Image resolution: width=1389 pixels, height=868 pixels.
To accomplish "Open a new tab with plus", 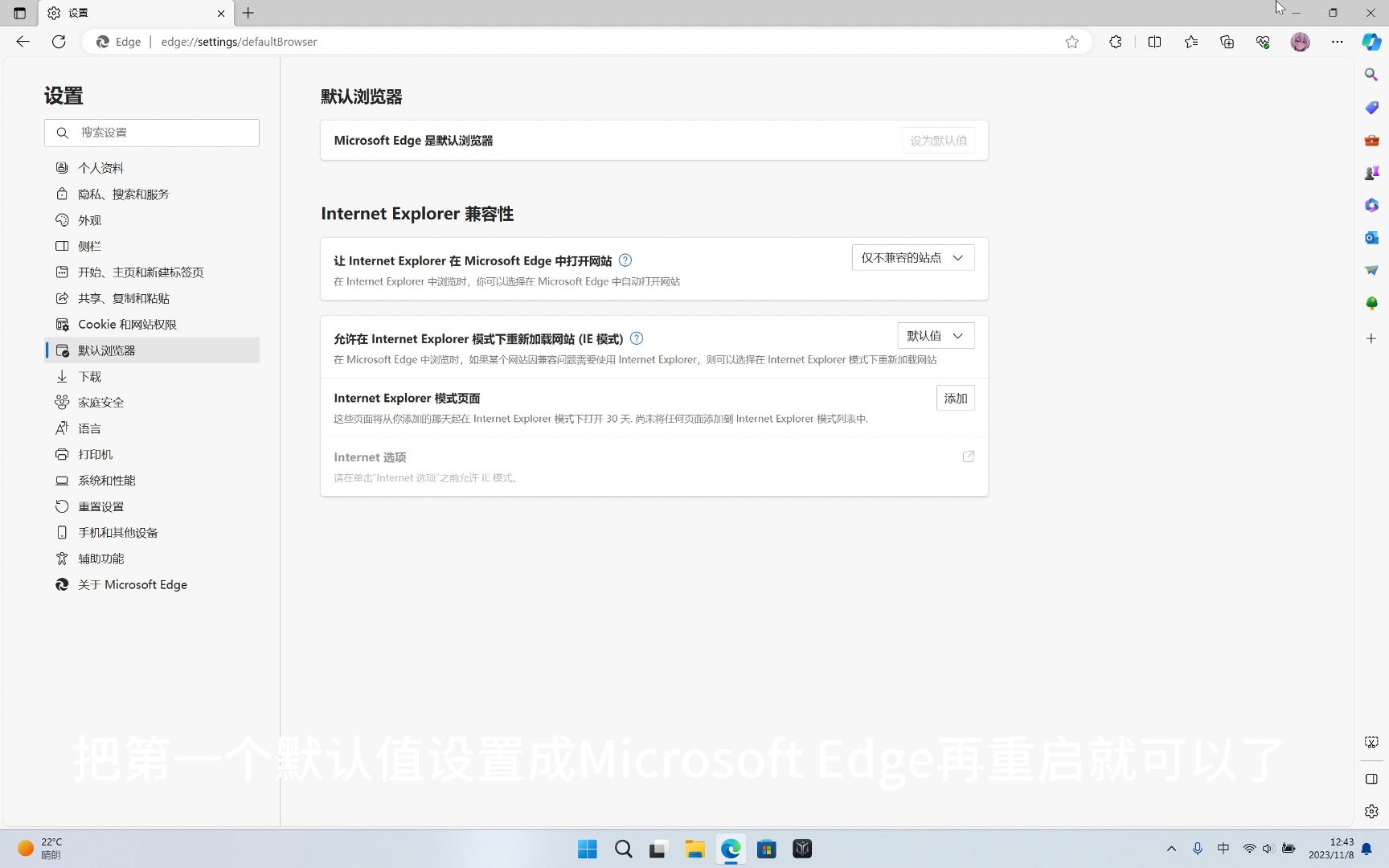I will point(248,13).
